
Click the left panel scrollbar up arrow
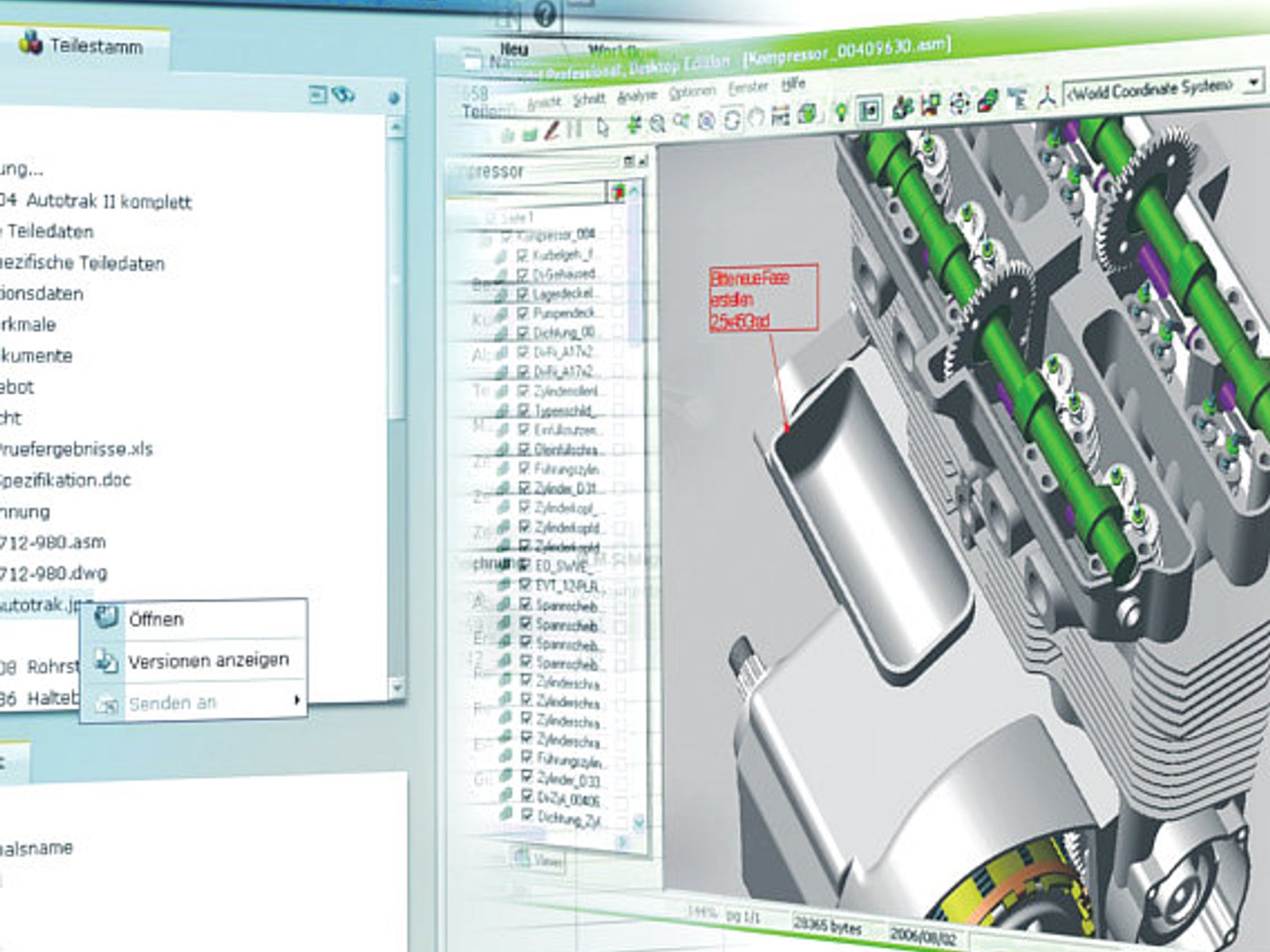(396, 127)
